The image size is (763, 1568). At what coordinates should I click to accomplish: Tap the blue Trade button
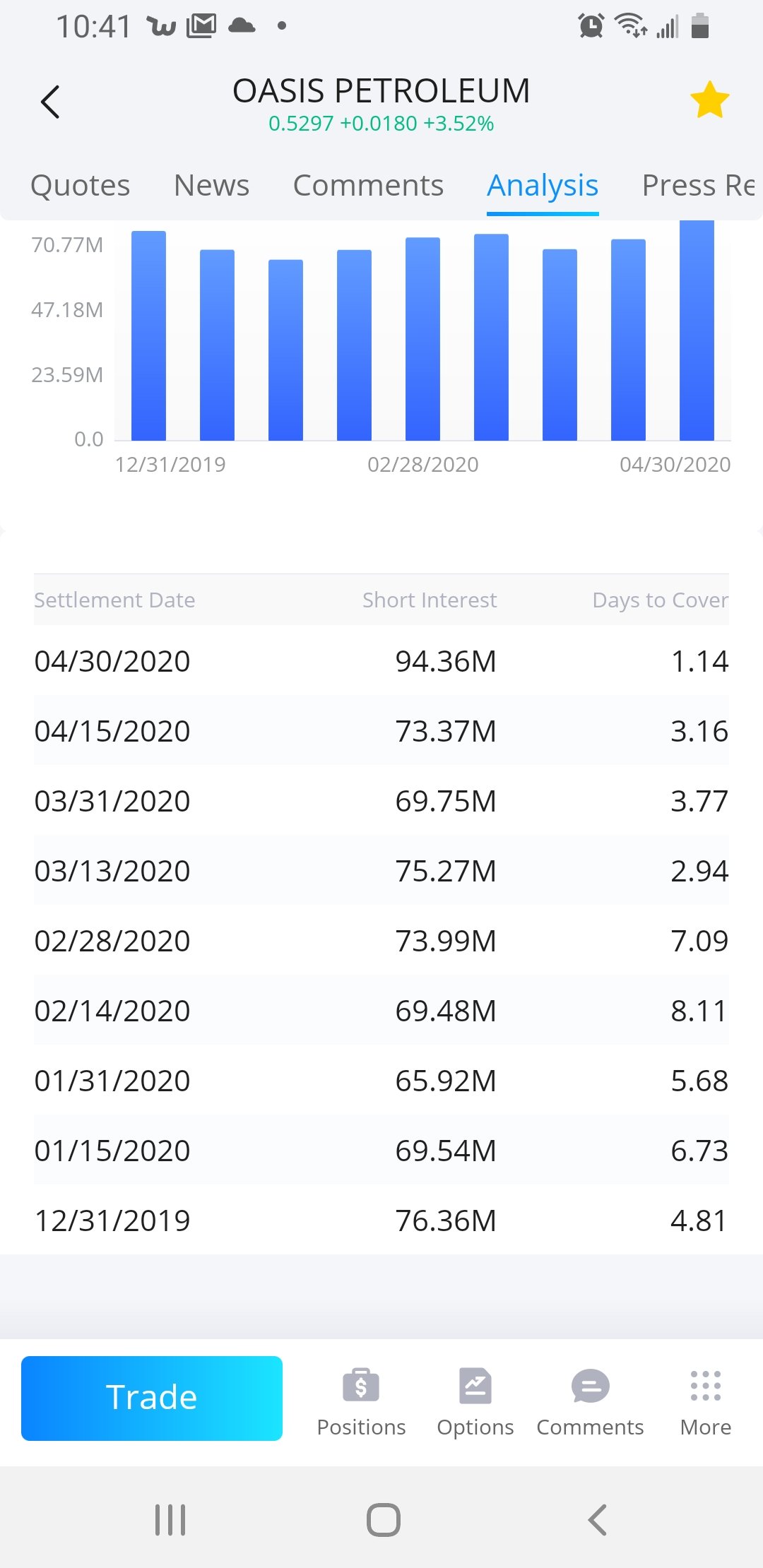(x=152, y=1398)
